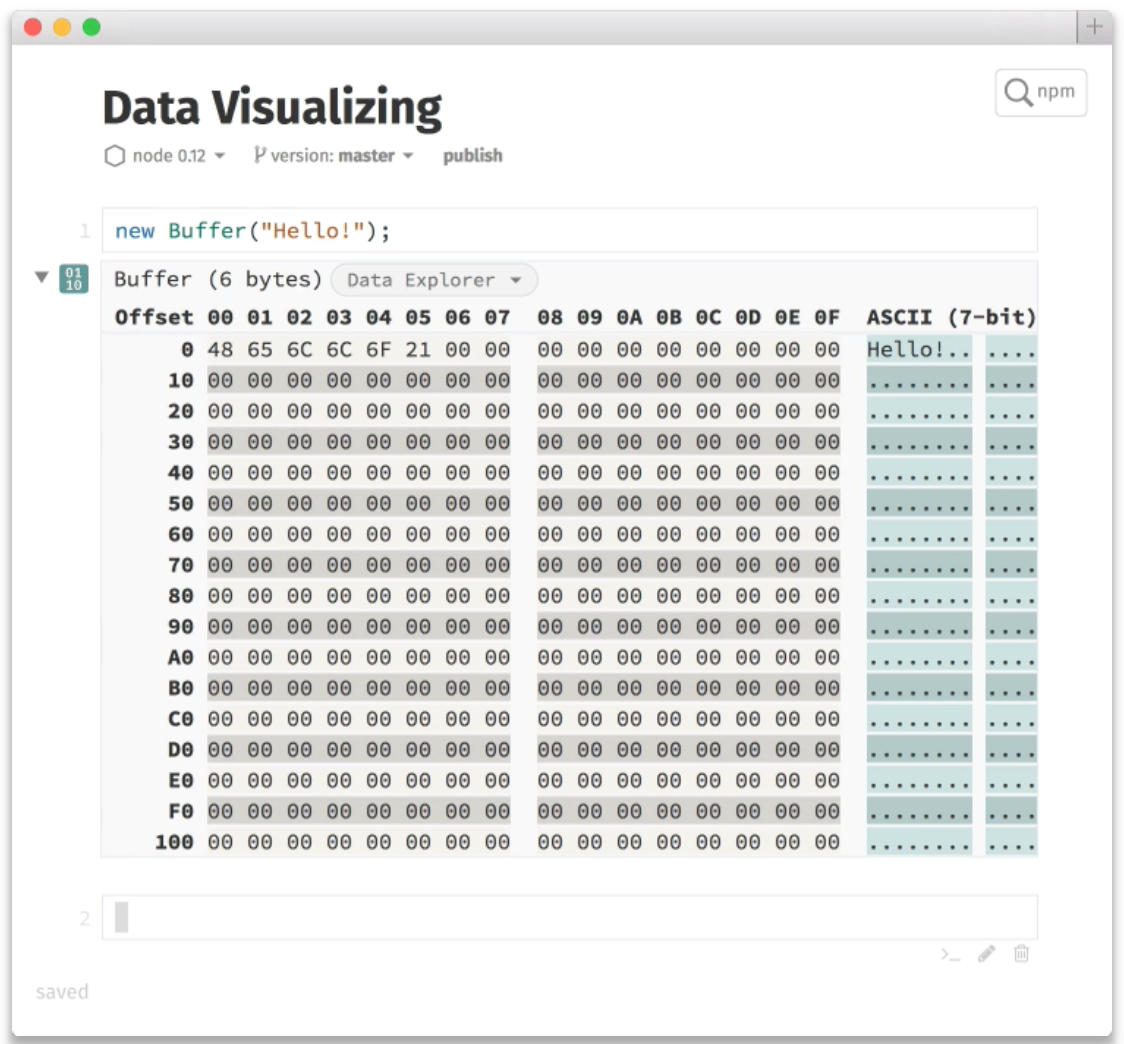Click hex byte 48 in row 0
The height and width of the screenshot is (1044, 1124).
tap(220, 349)
